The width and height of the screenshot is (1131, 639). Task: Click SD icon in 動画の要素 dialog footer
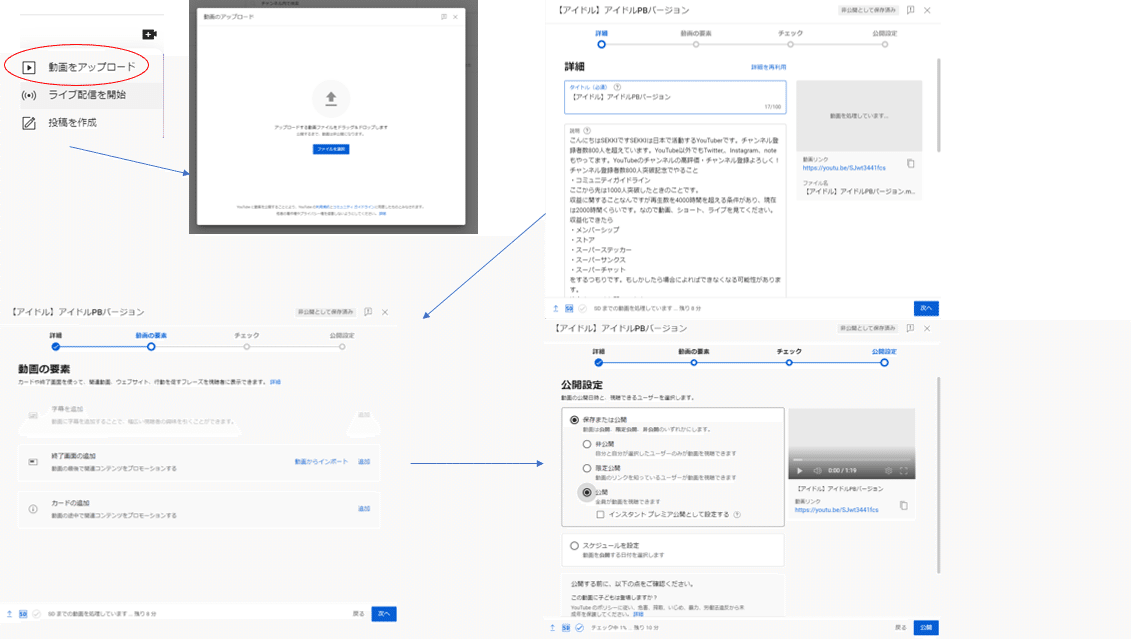[x=23, y=614]
